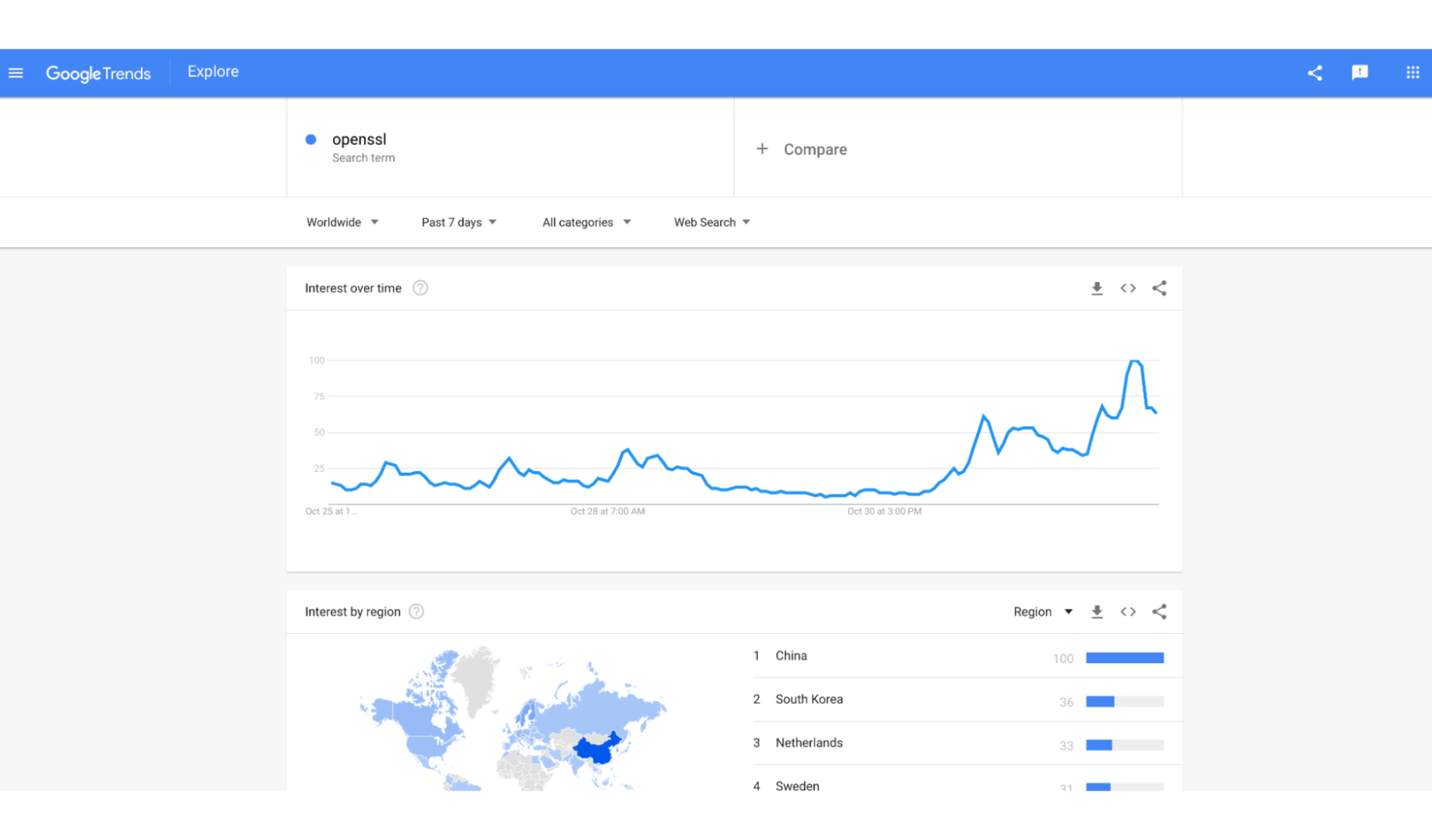The image size is (1432, 840).
Task: Open the send feedback icon
Action: coord(1359,73)
